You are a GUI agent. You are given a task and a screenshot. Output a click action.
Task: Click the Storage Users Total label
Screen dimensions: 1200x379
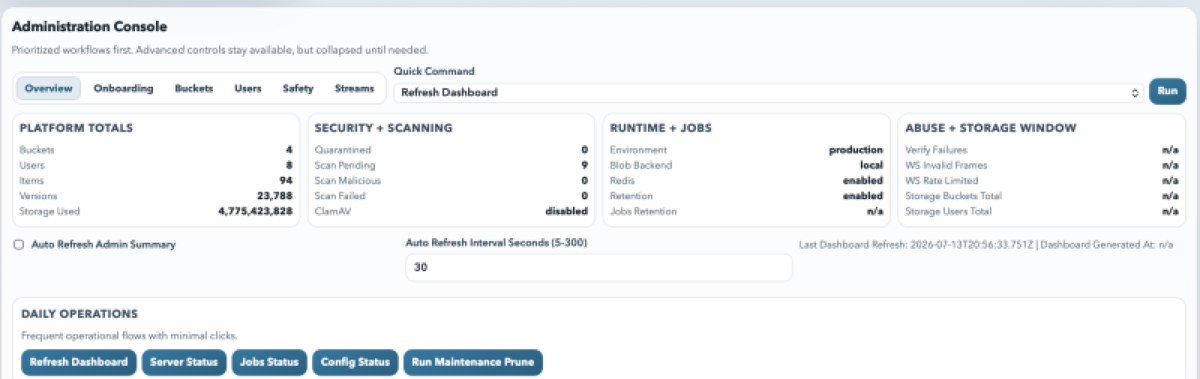949,211
